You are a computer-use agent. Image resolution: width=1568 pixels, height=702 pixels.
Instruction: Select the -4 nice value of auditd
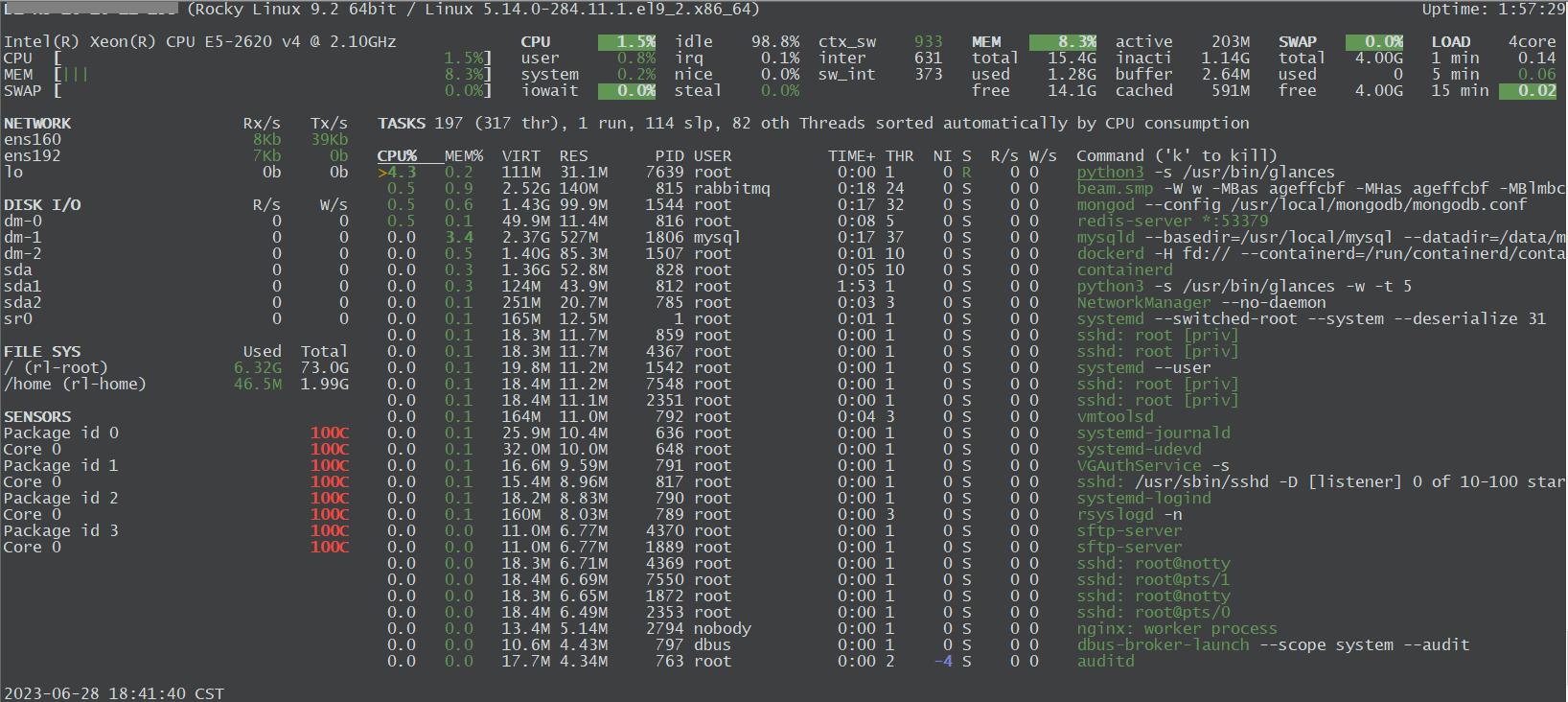[x=943, y=661]
